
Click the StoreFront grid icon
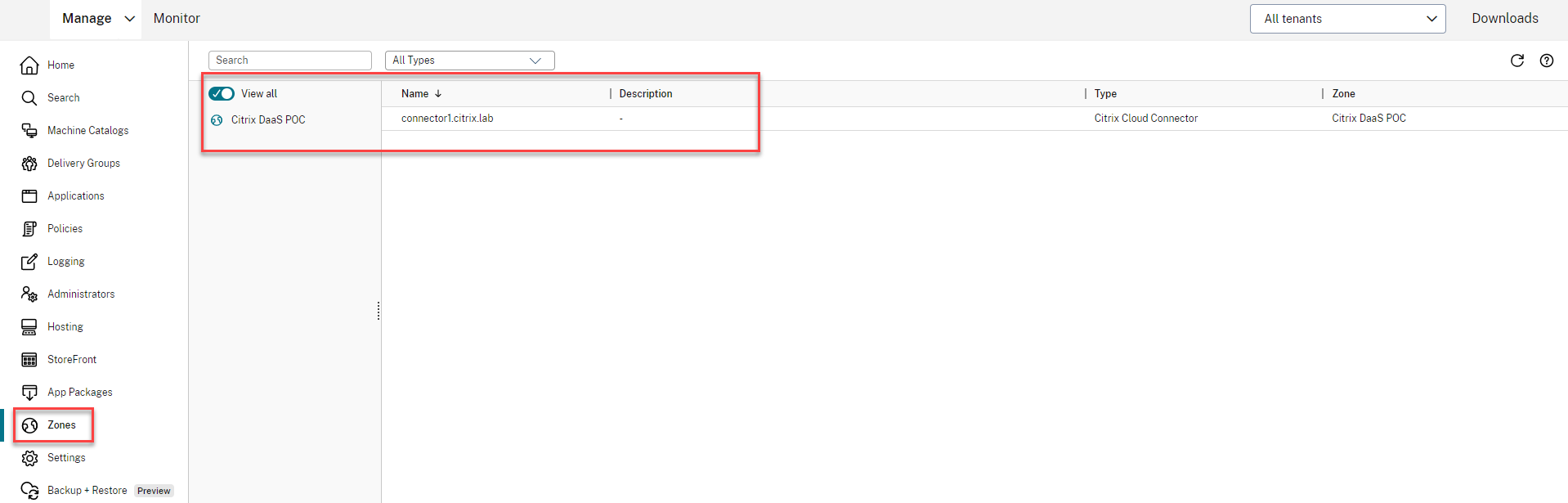point(29,360)
